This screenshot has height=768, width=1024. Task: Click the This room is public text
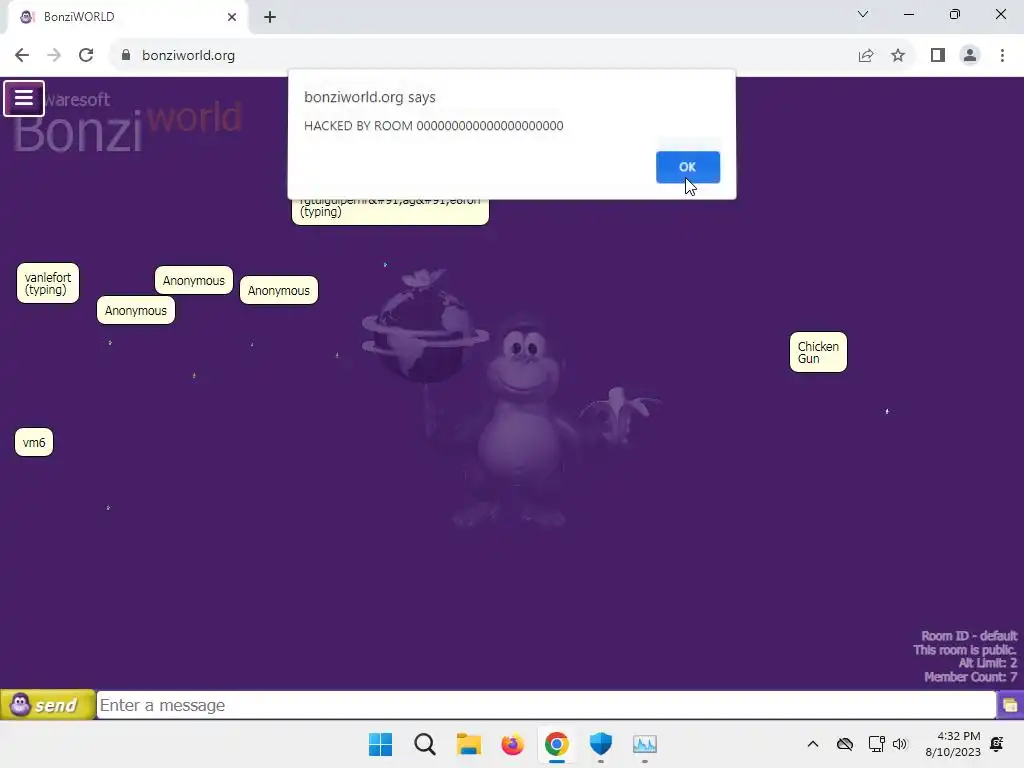click(965, 650)
